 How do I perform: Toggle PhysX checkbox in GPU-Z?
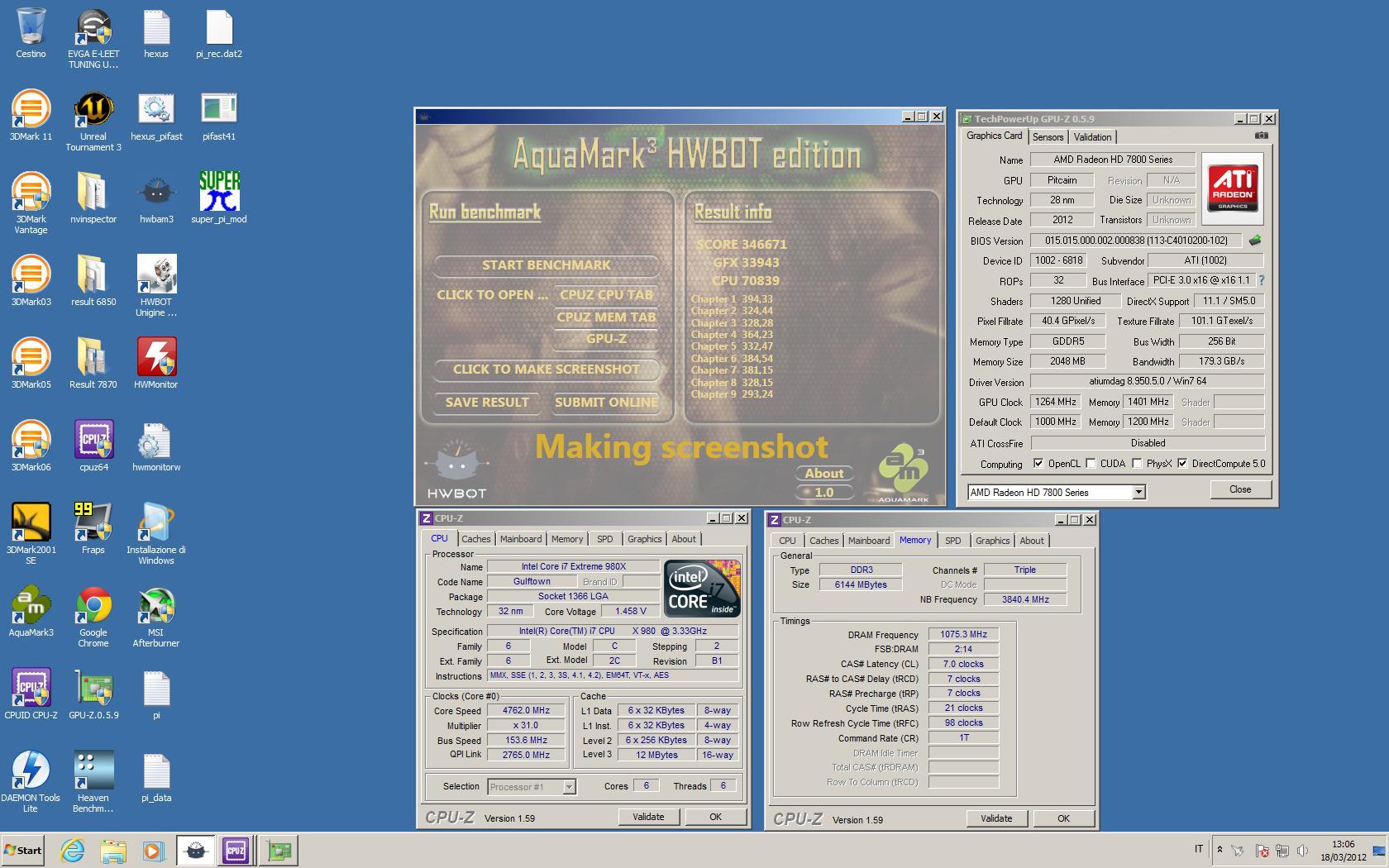coord(1137,464)
